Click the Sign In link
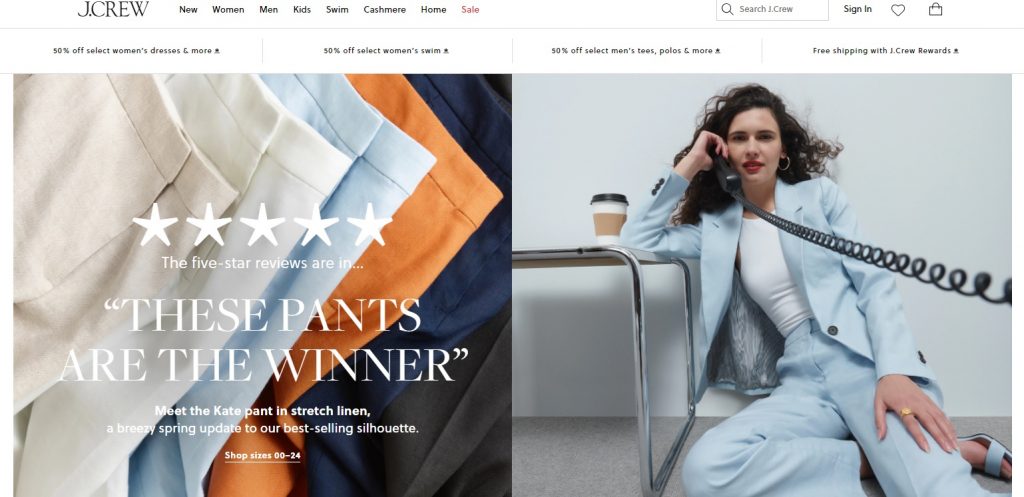The image size is (1024, 497). (857, 9)
